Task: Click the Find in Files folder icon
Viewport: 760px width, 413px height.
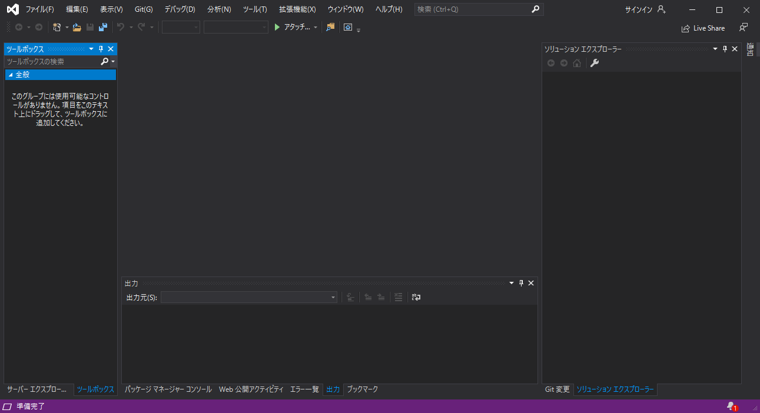Action: click(x=330, y=27)
